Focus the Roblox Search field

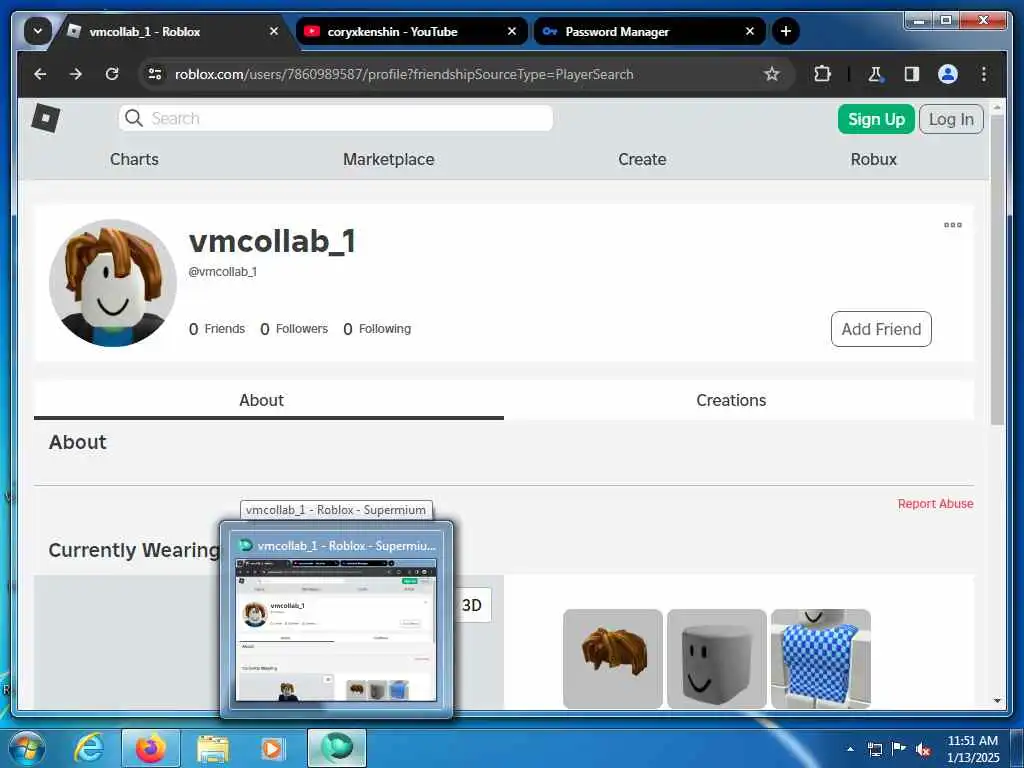coord(336,118)
